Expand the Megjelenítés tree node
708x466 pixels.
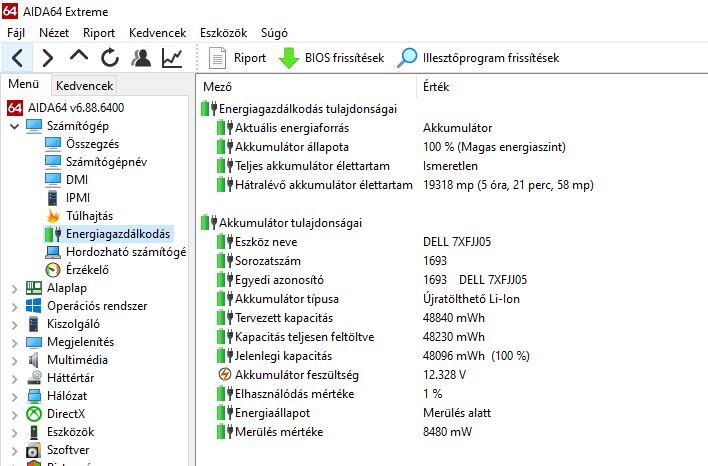point(14,343)
